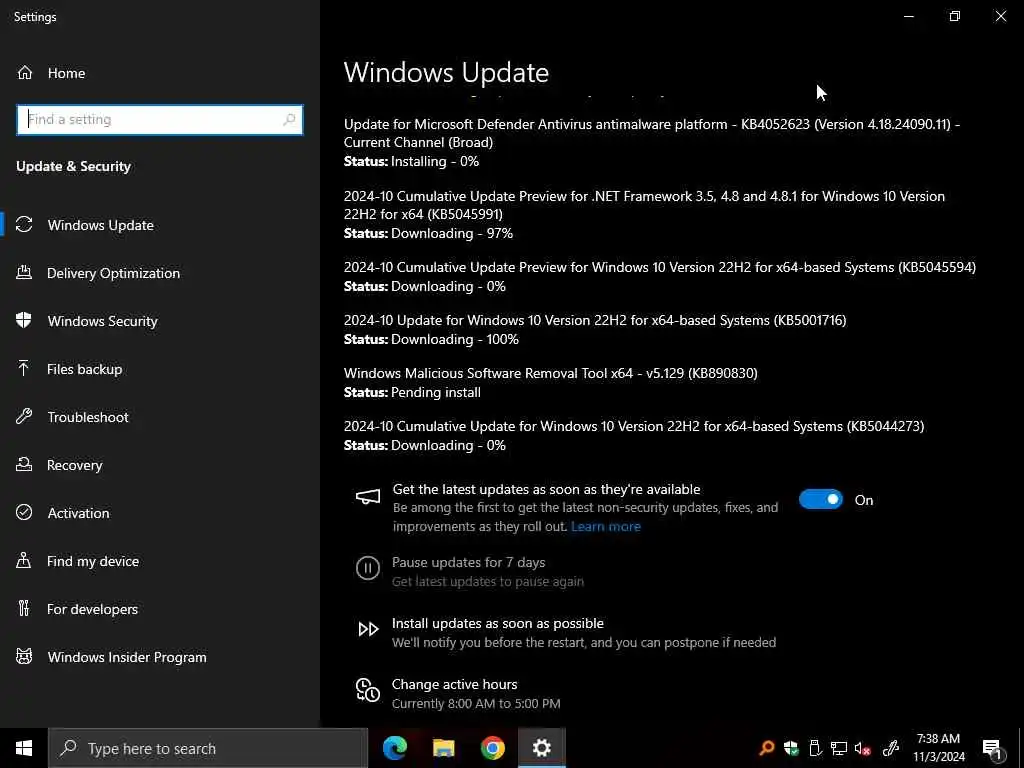Click the magnifier icon in settings search
This screenshot has width=1024, height=768.
pyautogui.click(x=289, y=120)
